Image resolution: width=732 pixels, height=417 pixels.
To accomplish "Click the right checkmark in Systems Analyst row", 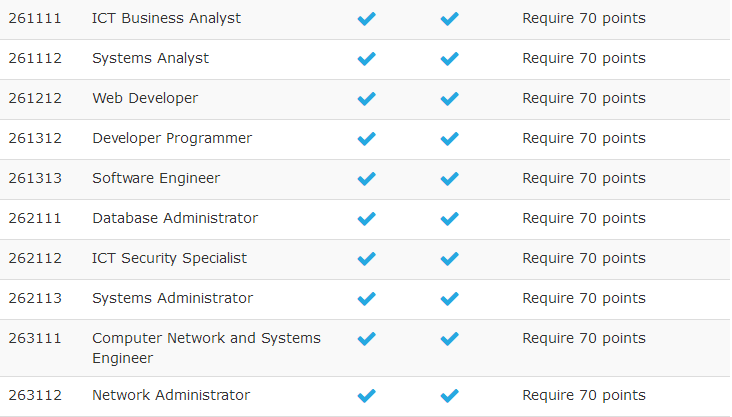I will 449,59.
